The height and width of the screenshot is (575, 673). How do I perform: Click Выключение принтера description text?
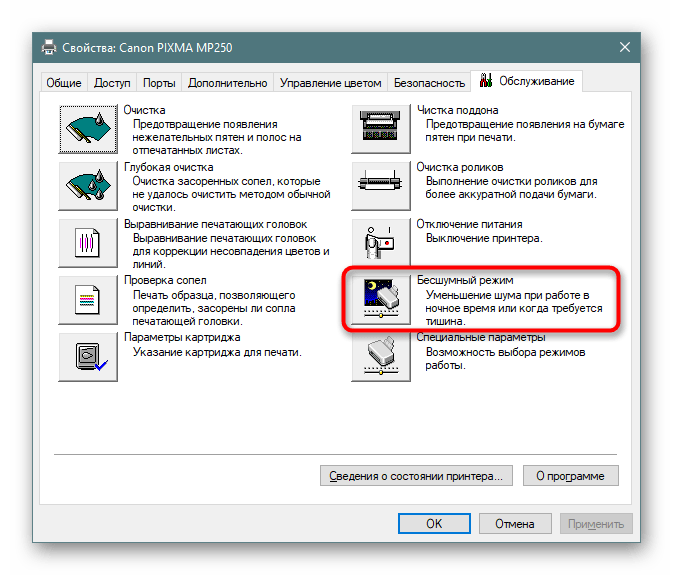click(x=484, y=238)
